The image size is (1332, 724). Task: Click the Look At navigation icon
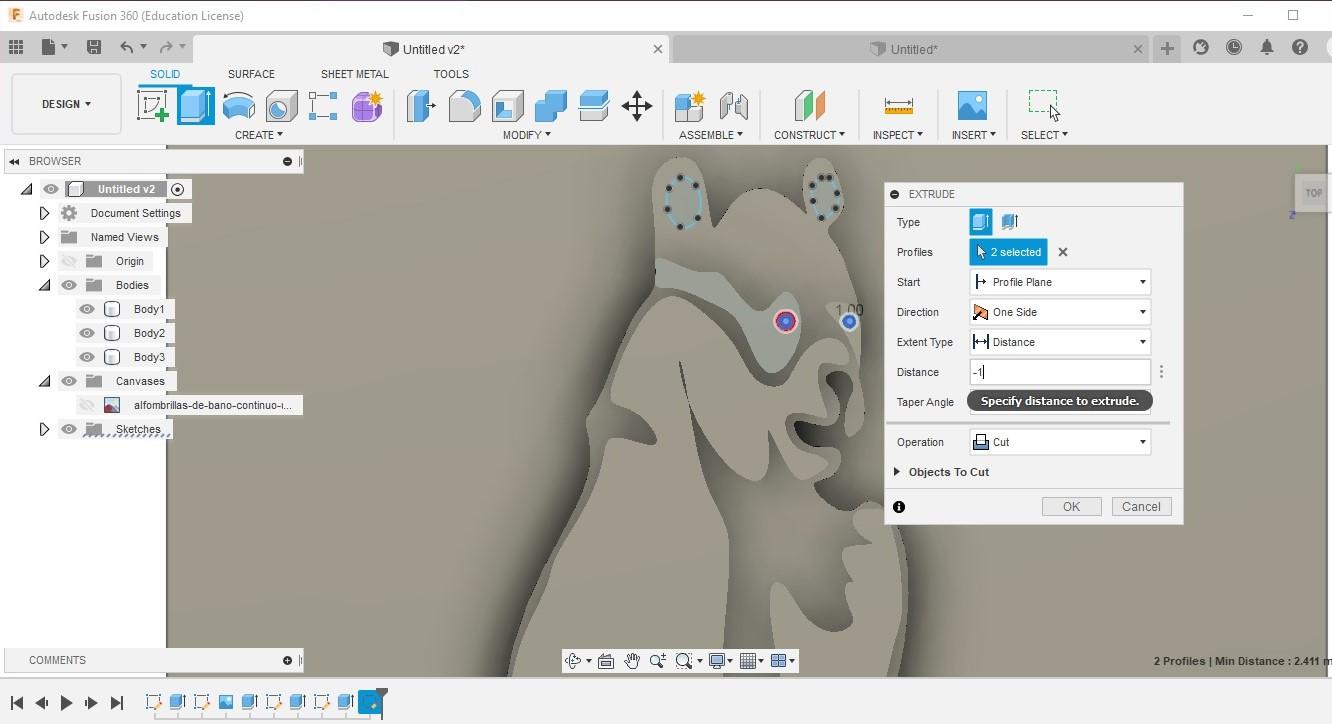[606, 660]
